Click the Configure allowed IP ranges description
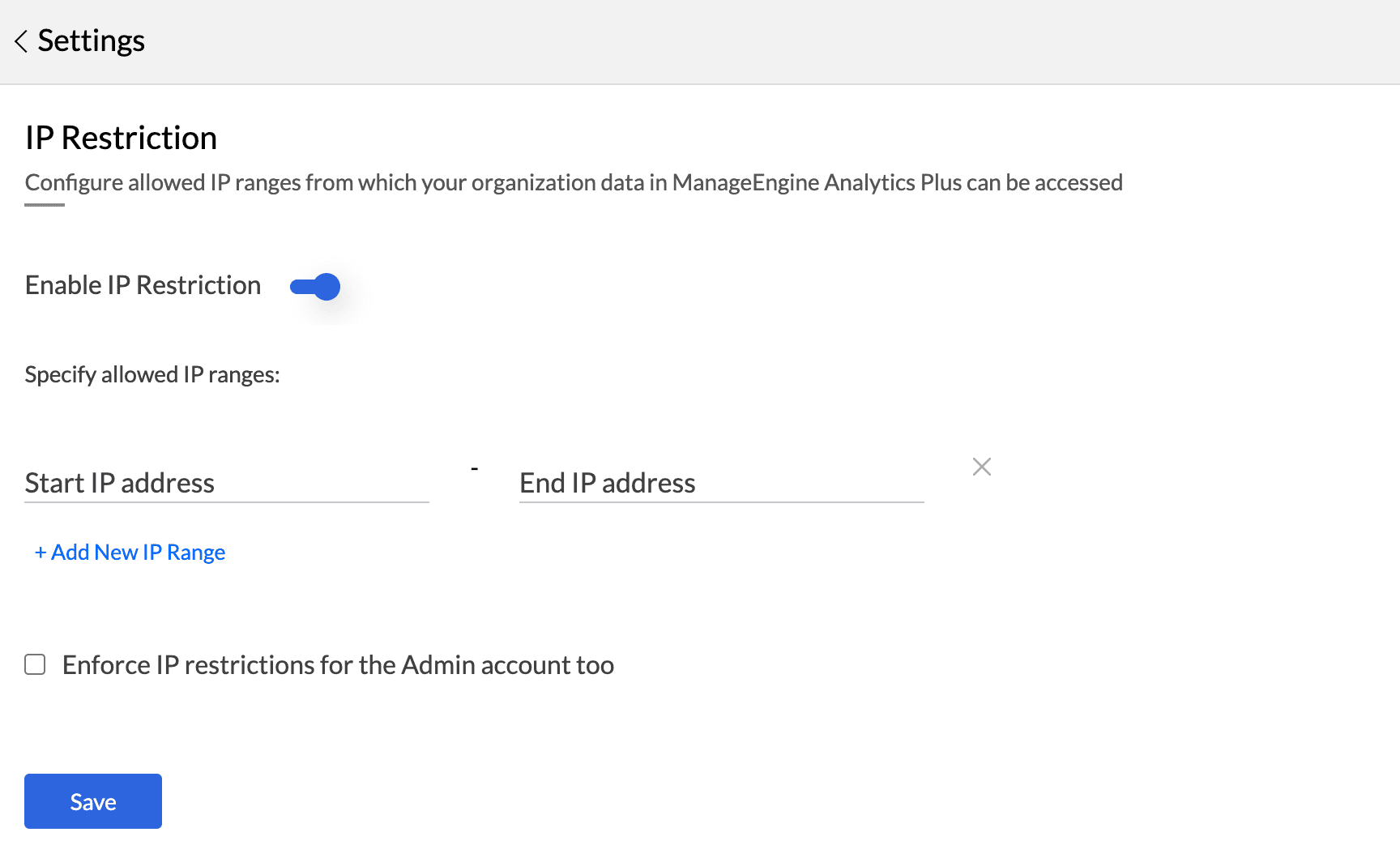 coord(573,183)
